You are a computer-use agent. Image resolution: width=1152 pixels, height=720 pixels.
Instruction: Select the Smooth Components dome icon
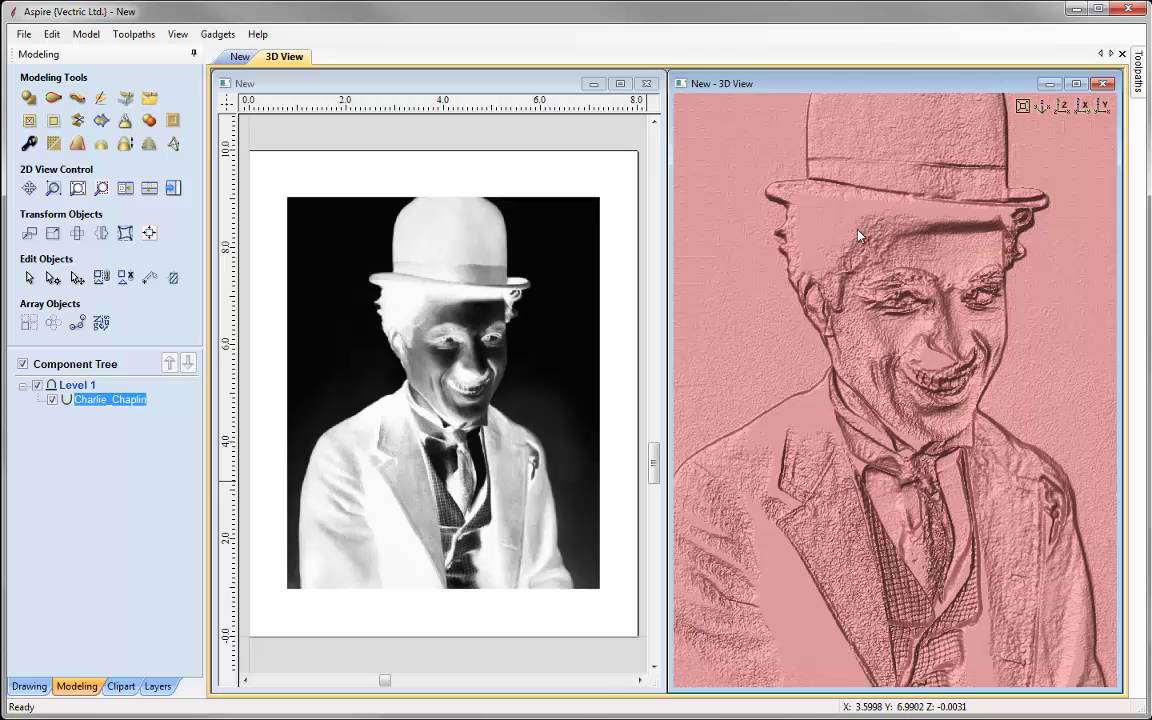[101, 144]
